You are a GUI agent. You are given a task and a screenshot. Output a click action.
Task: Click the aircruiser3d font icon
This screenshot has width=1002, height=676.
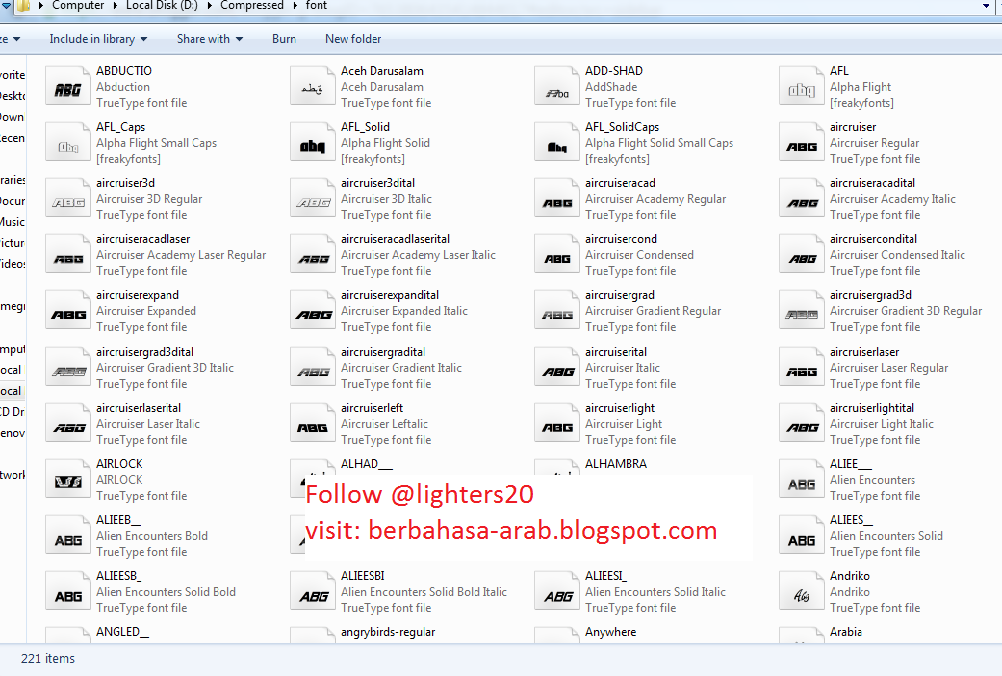click(x=68, y=200)
